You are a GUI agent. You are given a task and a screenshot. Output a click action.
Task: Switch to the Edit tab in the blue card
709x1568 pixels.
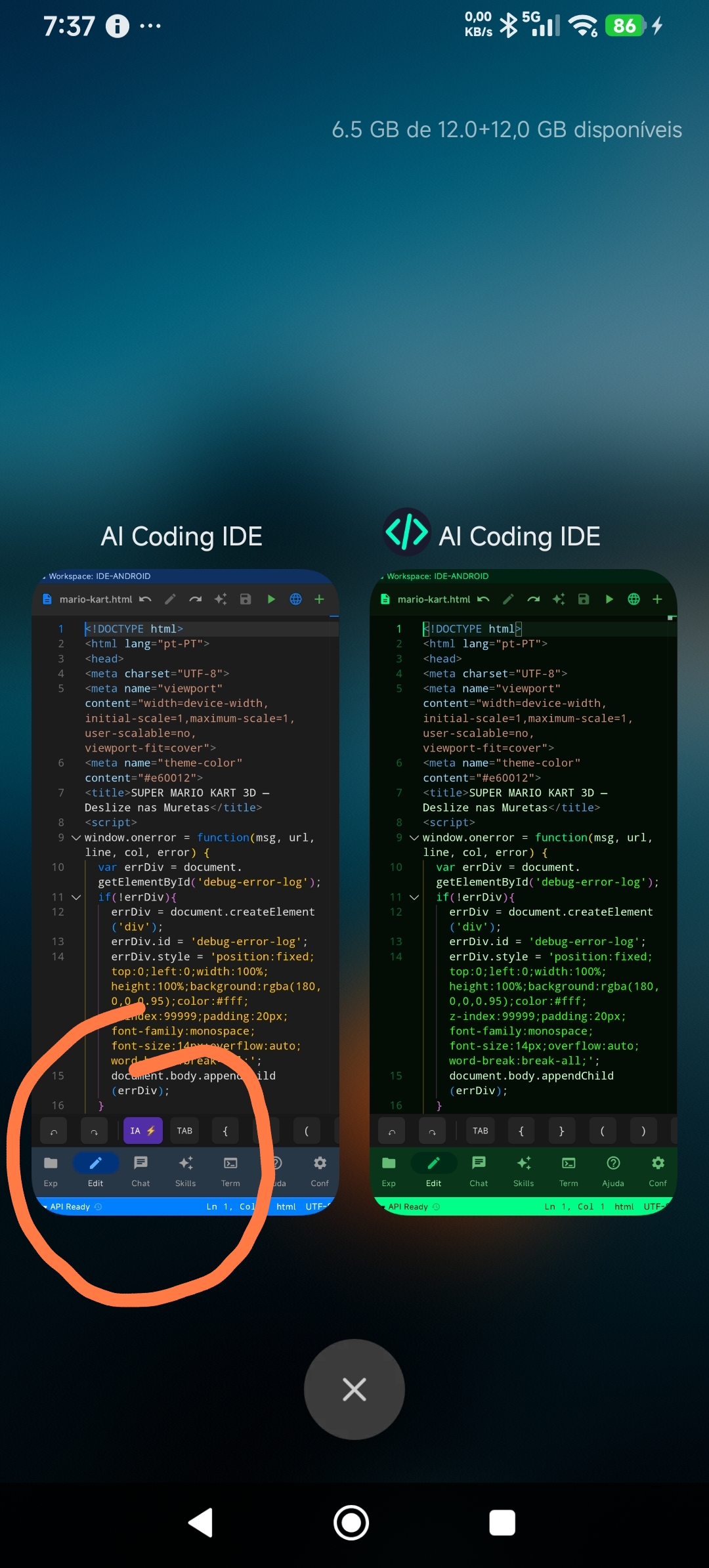click(x=95, y=1171)
